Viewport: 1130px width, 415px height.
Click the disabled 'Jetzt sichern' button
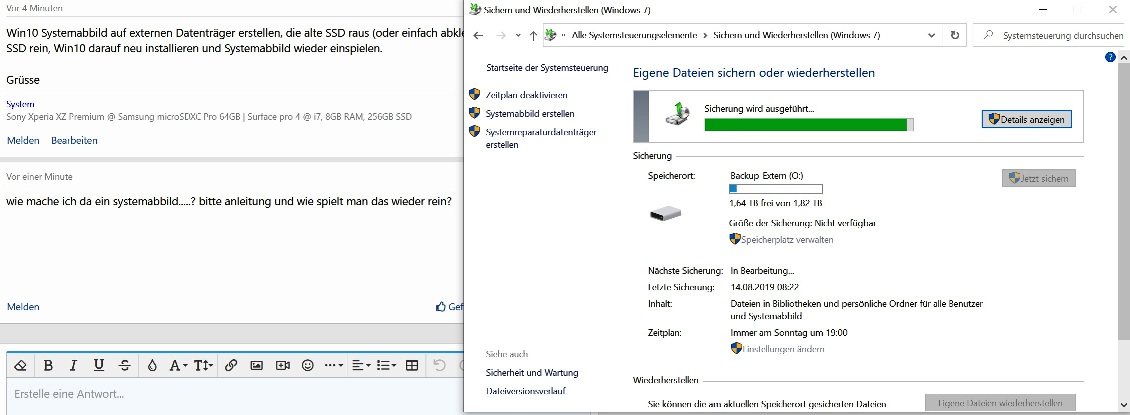pyautogui.click(x=1038, y=178)
